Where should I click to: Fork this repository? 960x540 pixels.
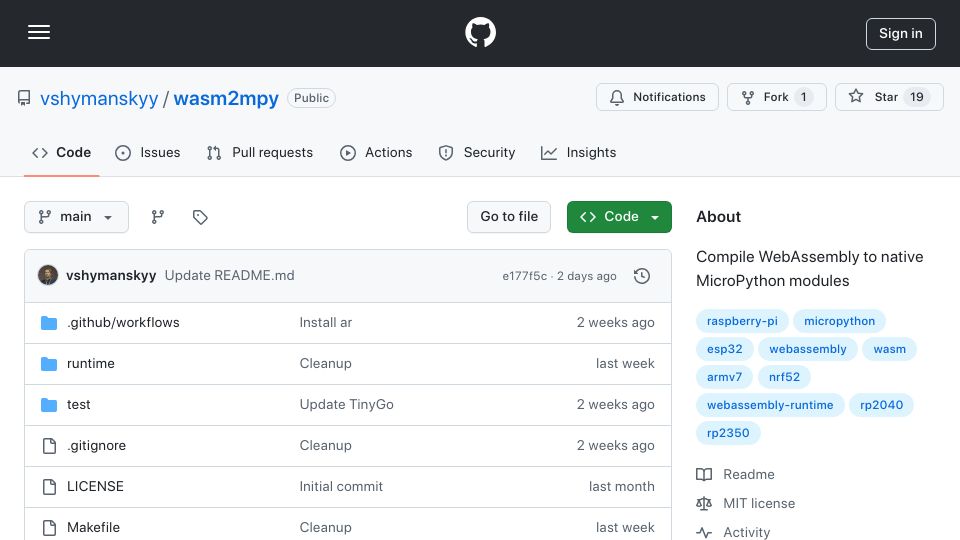(x=777, y=97)
